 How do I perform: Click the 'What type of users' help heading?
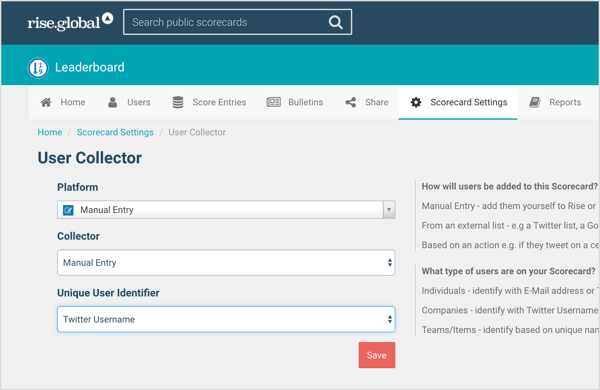509,271
